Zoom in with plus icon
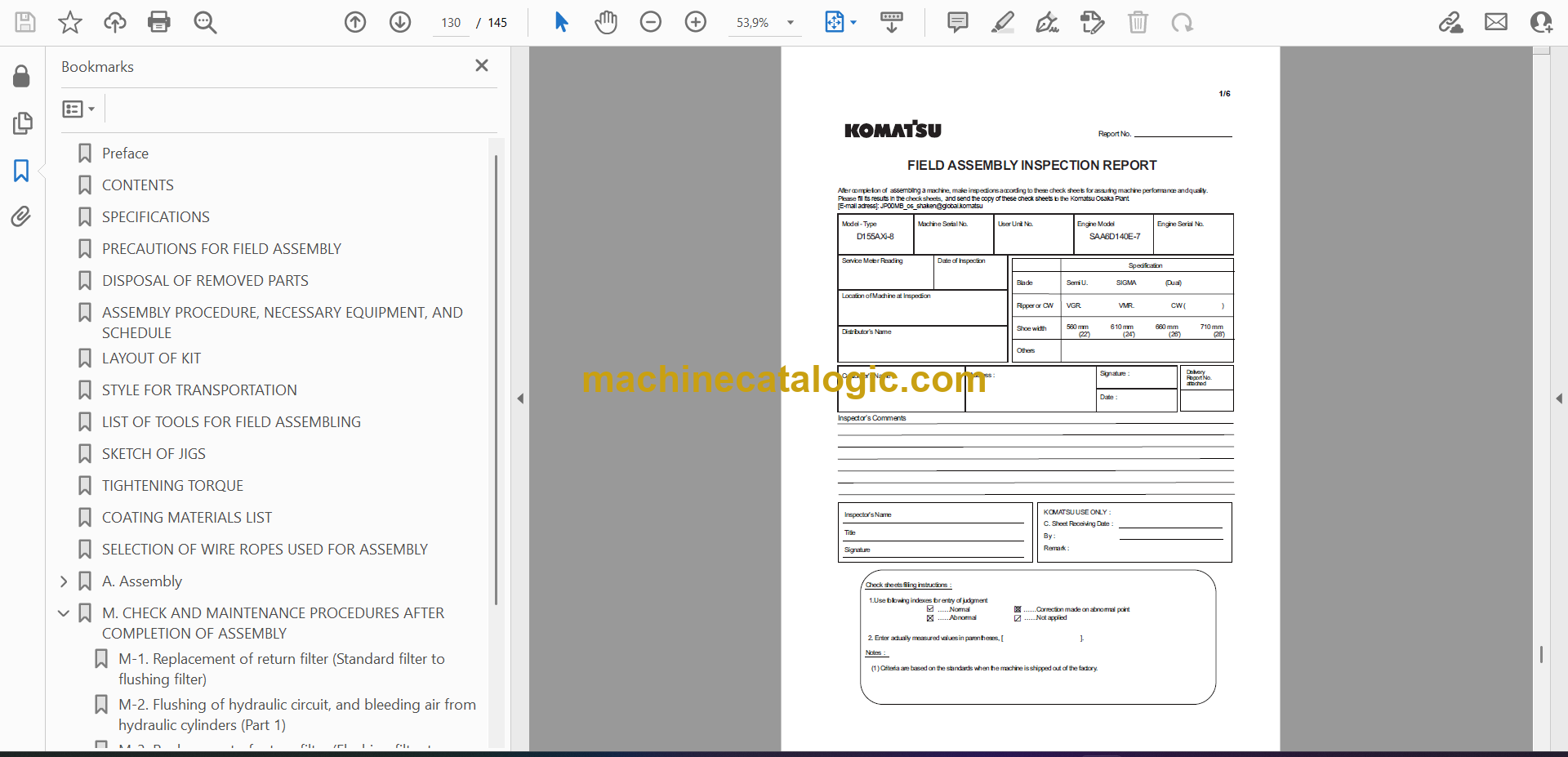The width and height of the screenshot is (1568, 757). 696,22
